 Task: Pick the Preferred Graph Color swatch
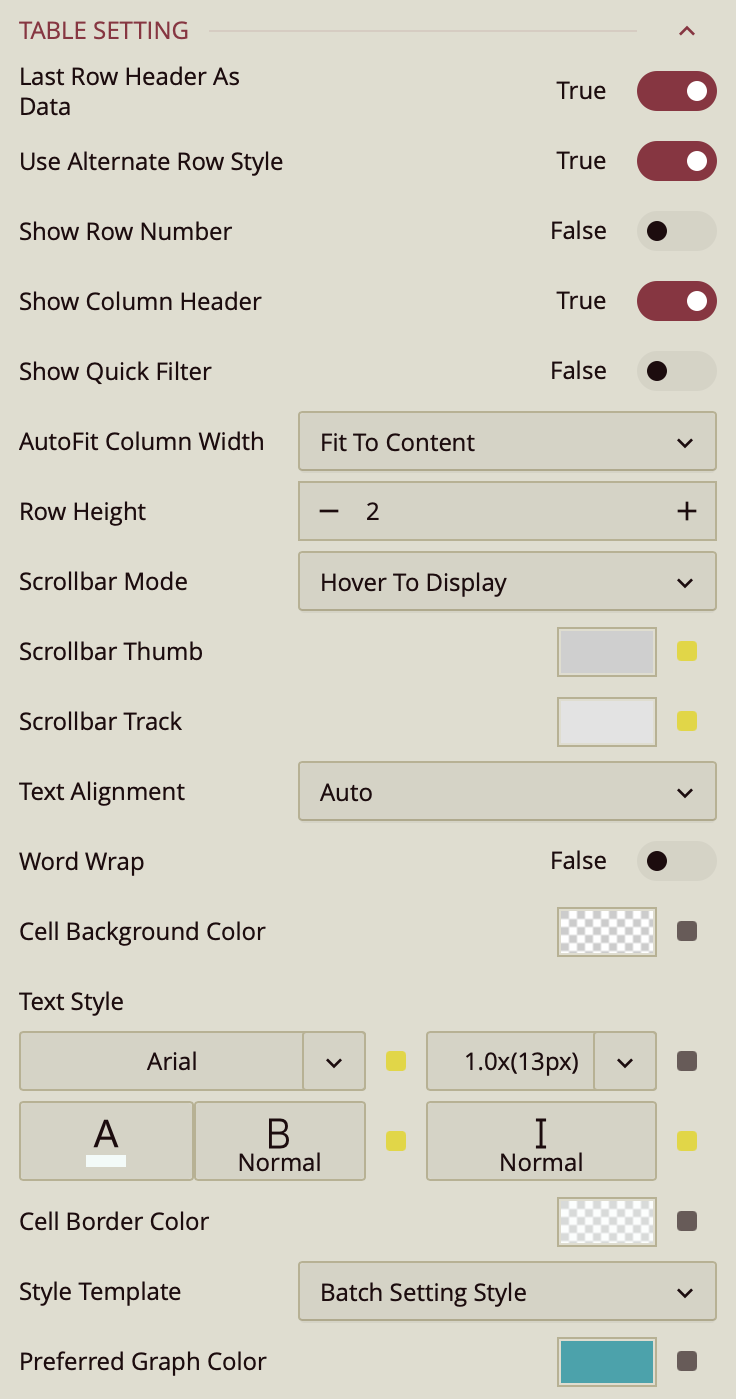click(607, 1361)
